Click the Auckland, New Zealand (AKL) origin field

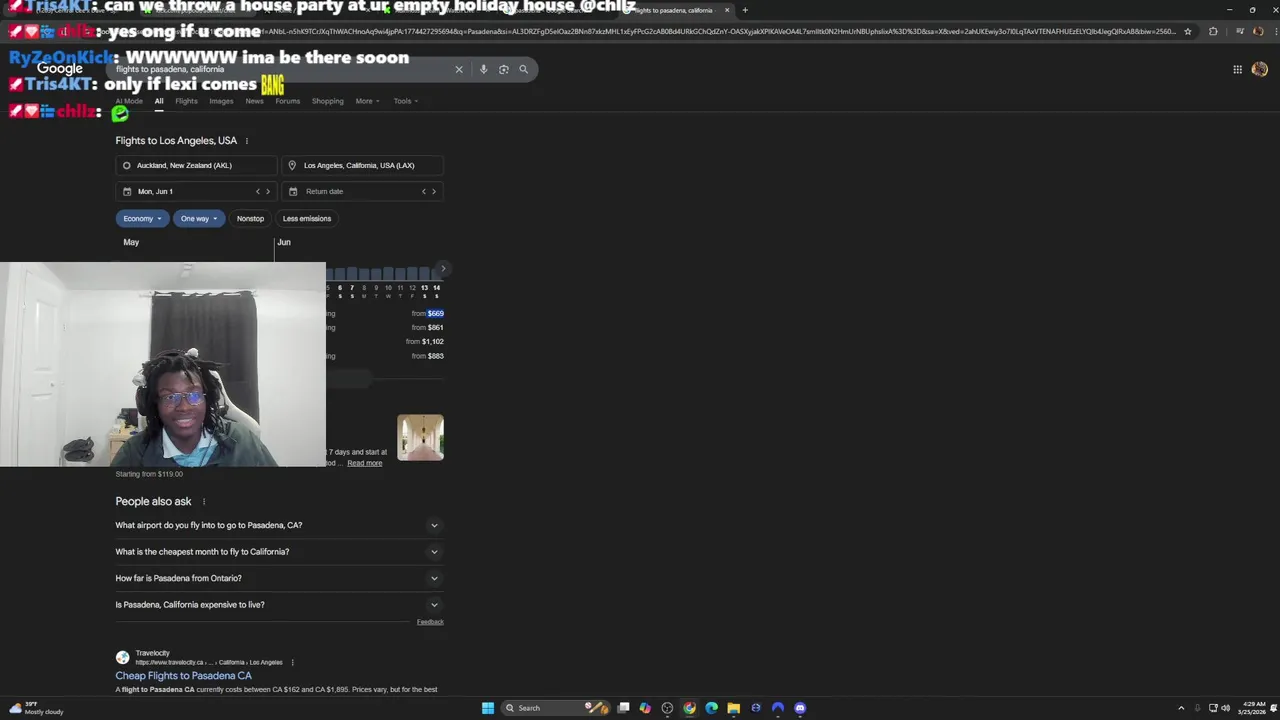[x=196, y=166]
